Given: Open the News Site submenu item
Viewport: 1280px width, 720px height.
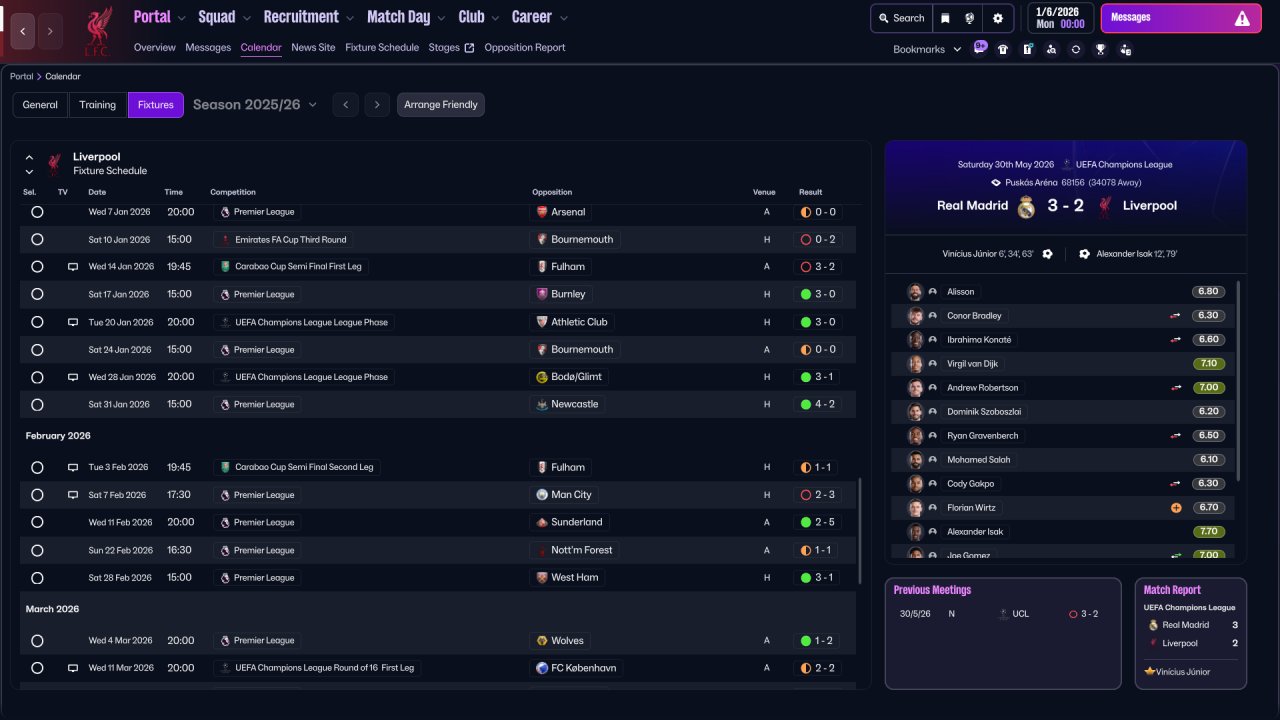Looking at the screenshot, I should coord(313,48).
